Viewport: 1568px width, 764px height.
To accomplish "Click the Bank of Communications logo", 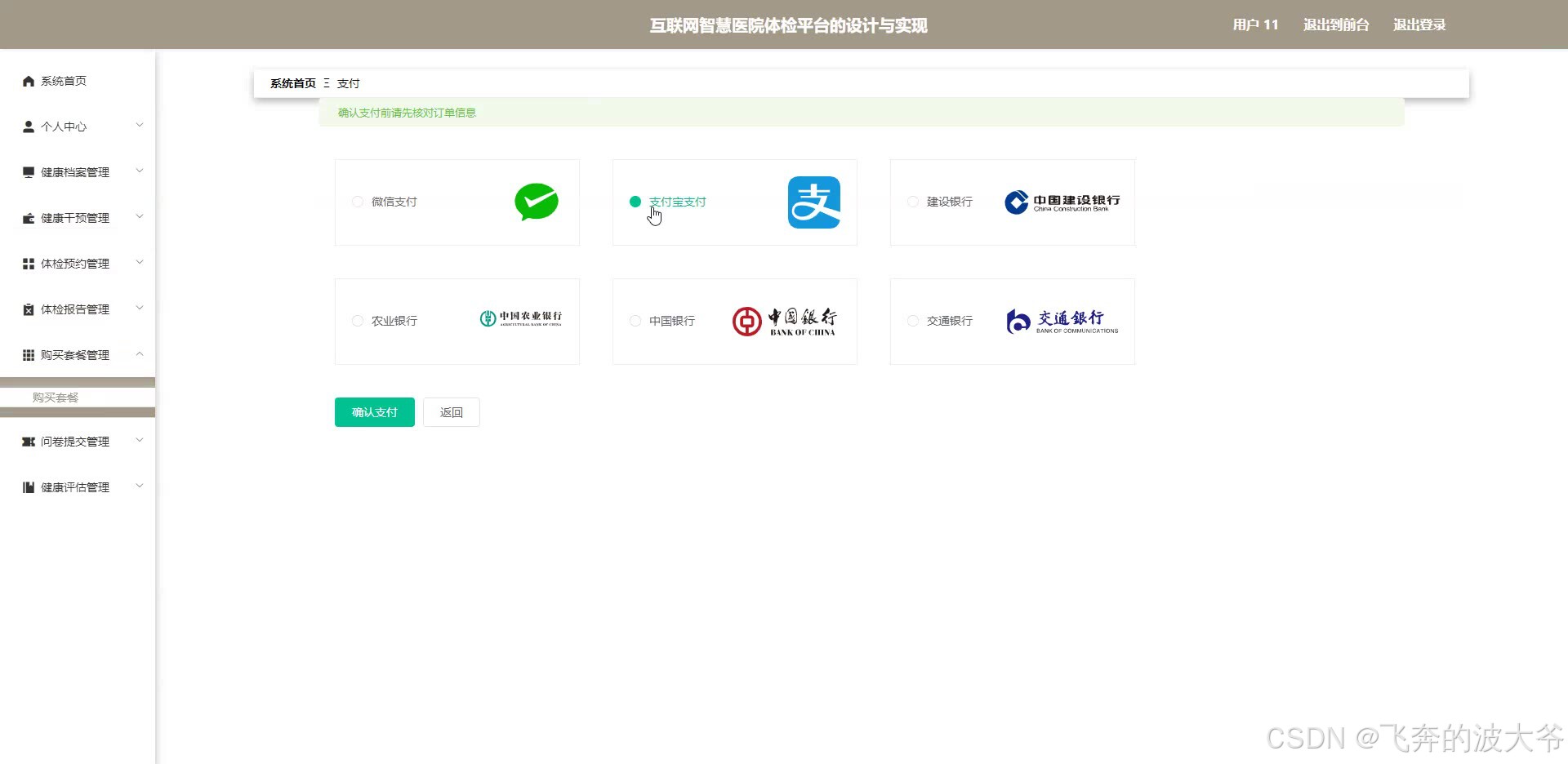I will [x=1062, y=322].
